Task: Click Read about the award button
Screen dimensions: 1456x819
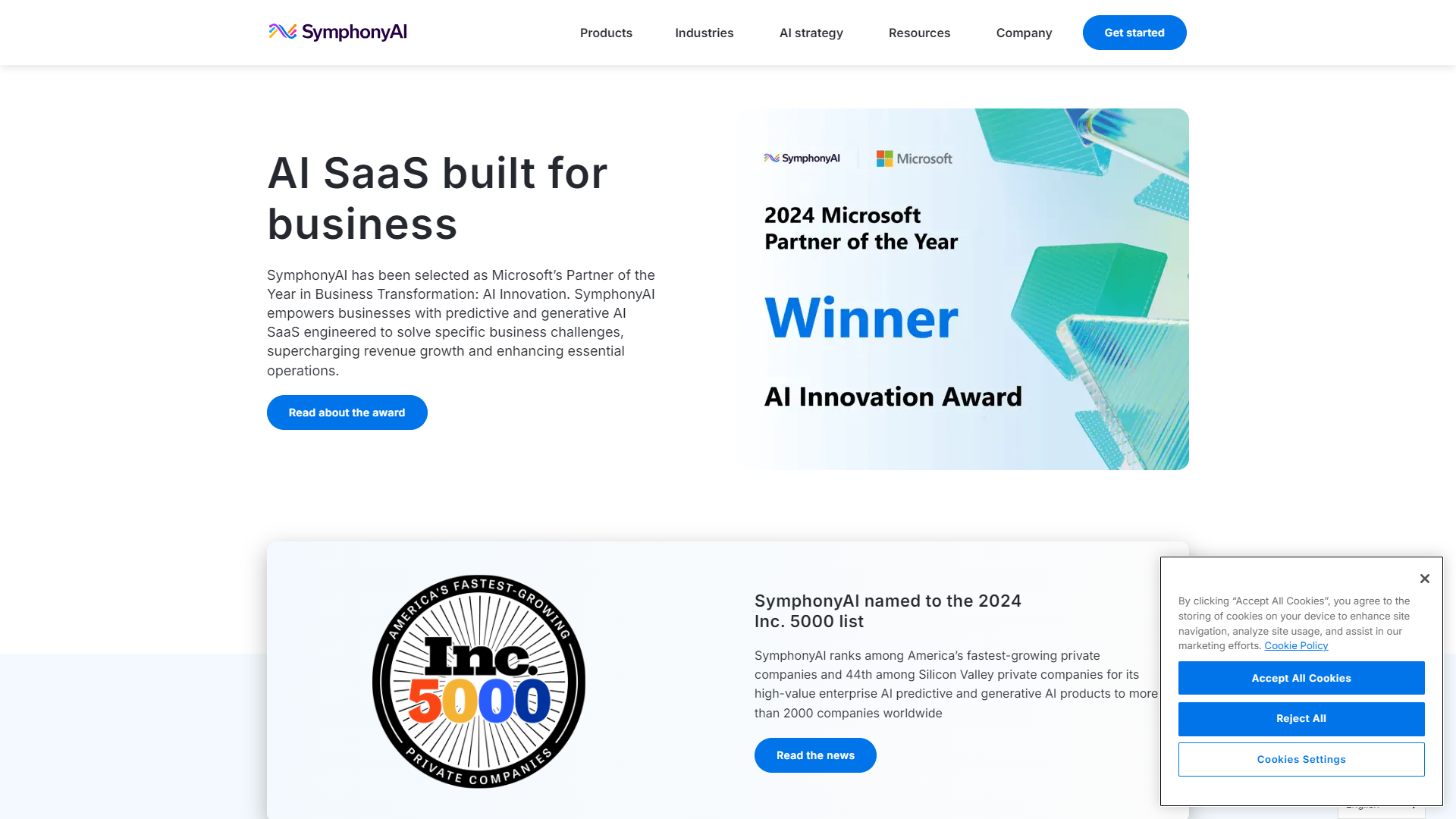Action: pyautogui.click(x=346, y=412)
